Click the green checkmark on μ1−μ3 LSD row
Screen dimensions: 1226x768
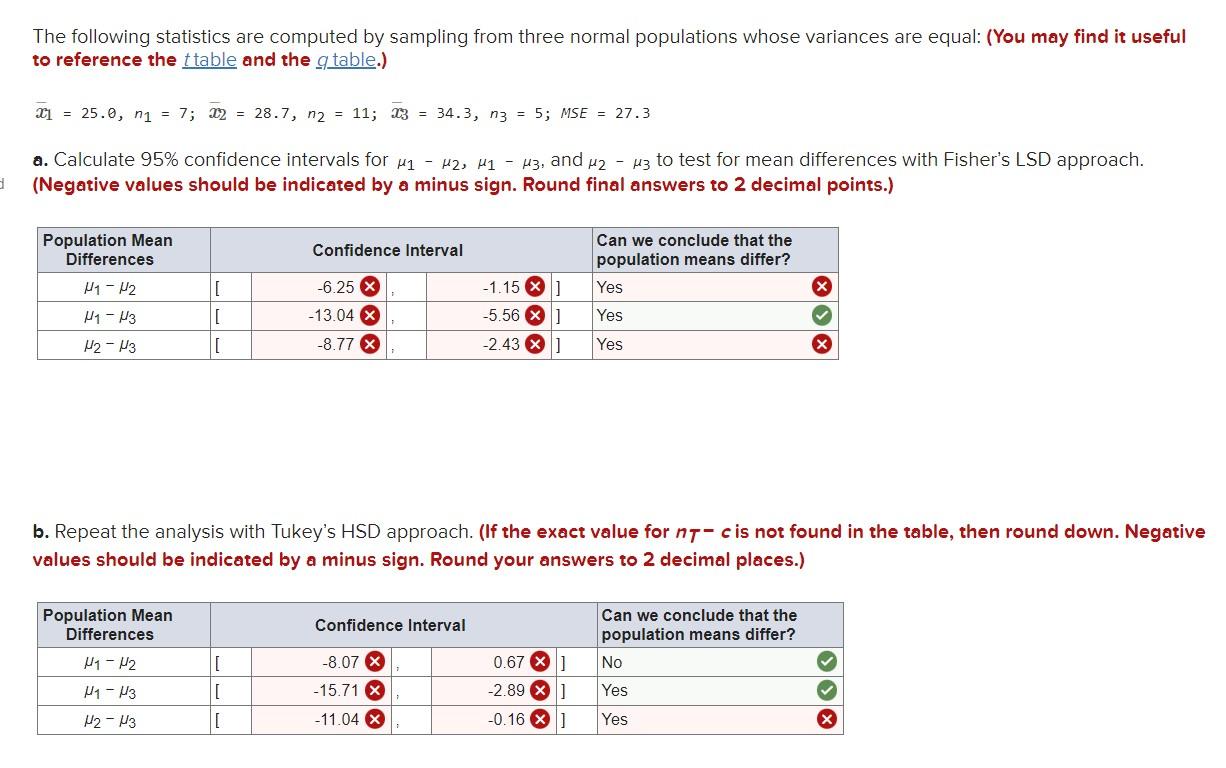(x=823, y=315)
